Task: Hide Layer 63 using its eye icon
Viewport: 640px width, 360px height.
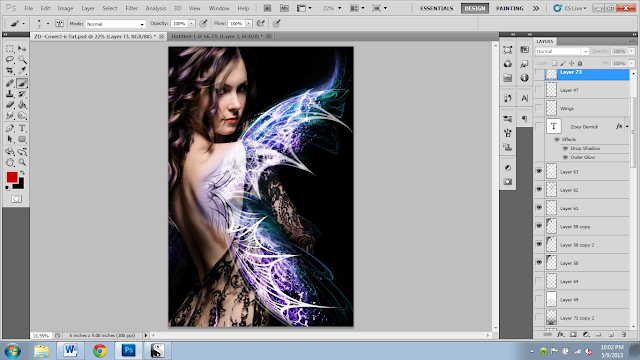Action: click(x=539, y=171)
